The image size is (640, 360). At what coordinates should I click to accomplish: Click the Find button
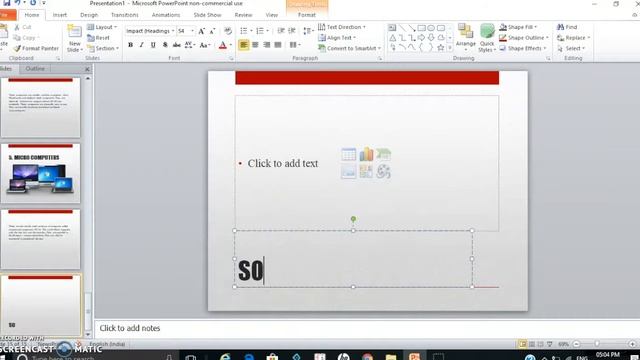point(567,27)
